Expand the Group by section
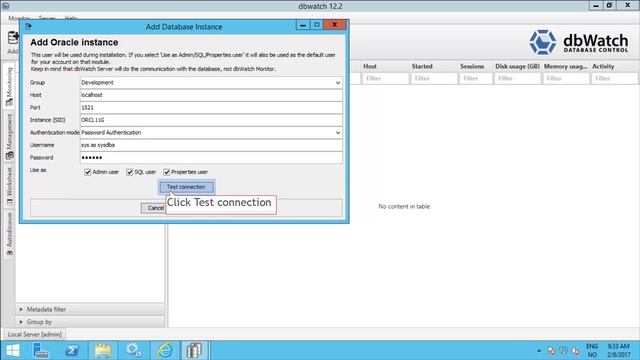Image resolution: width=640 pixels, height=360 pixels. click(90, 322)
